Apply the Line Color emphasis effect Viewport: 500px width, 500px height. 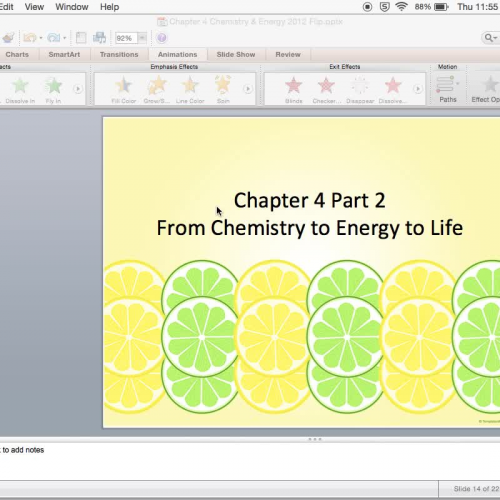190,89
